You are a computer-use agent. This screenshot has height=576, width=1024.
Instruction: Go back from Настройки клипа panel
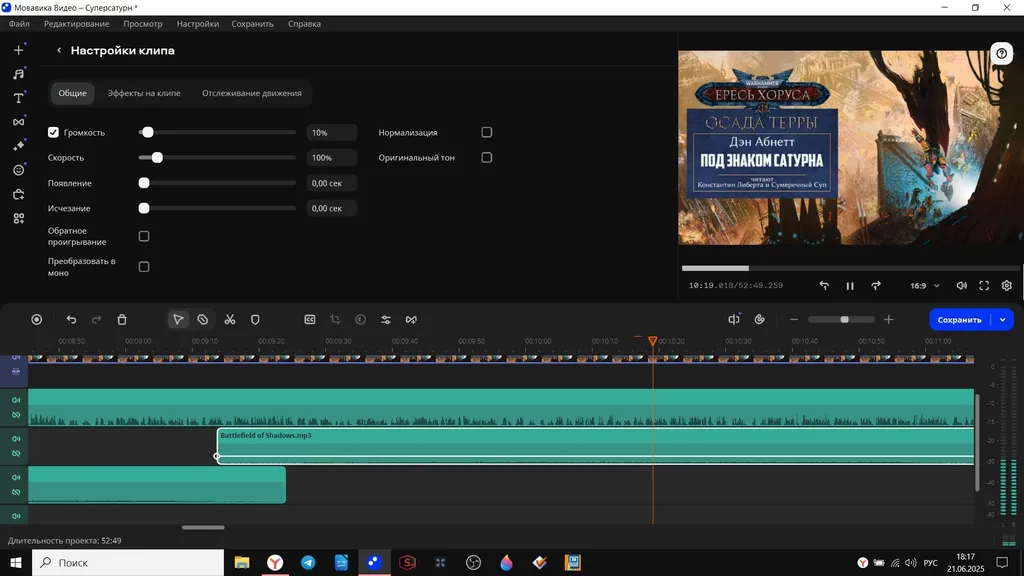(x=59, y=50)
